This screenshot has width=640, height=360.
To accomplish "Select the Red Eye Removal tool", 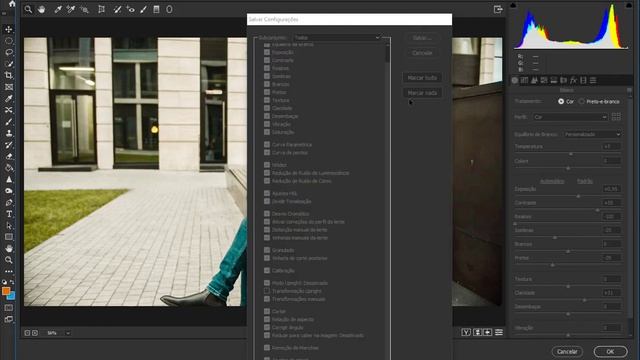I will tap(130, 9).
